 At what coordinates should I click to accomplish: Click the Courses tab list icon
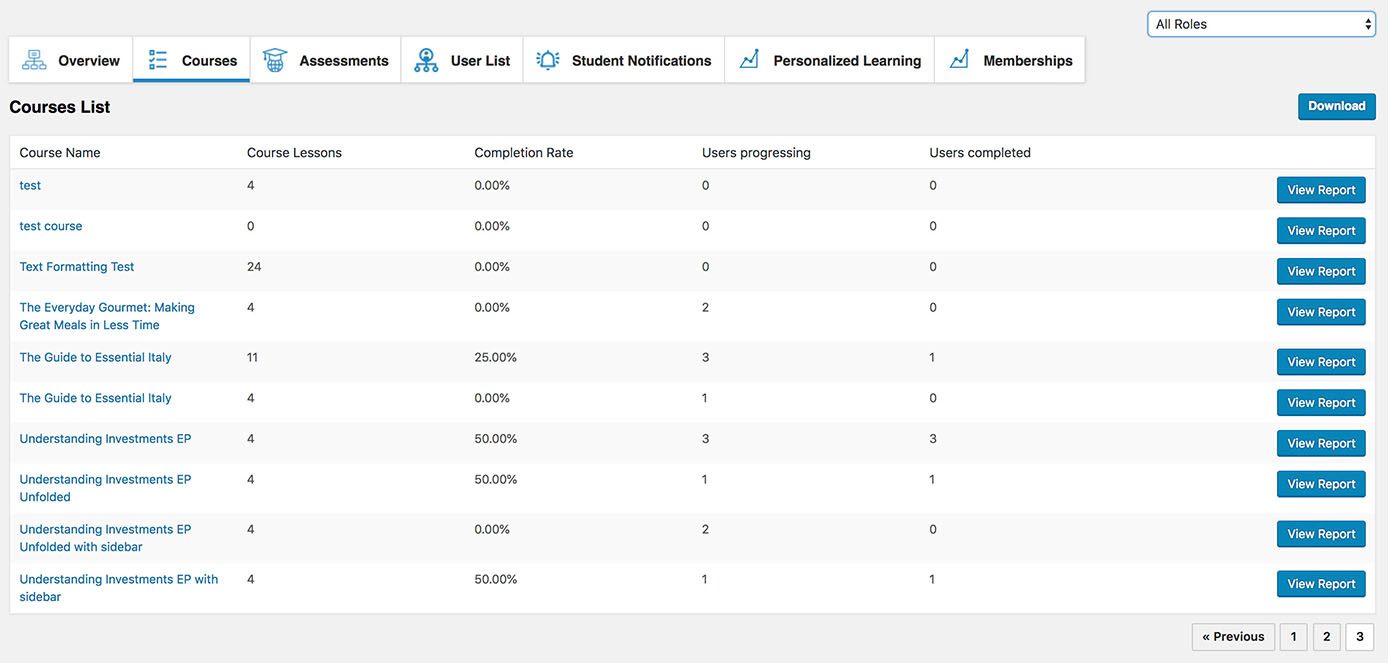(x=158, y=60)
